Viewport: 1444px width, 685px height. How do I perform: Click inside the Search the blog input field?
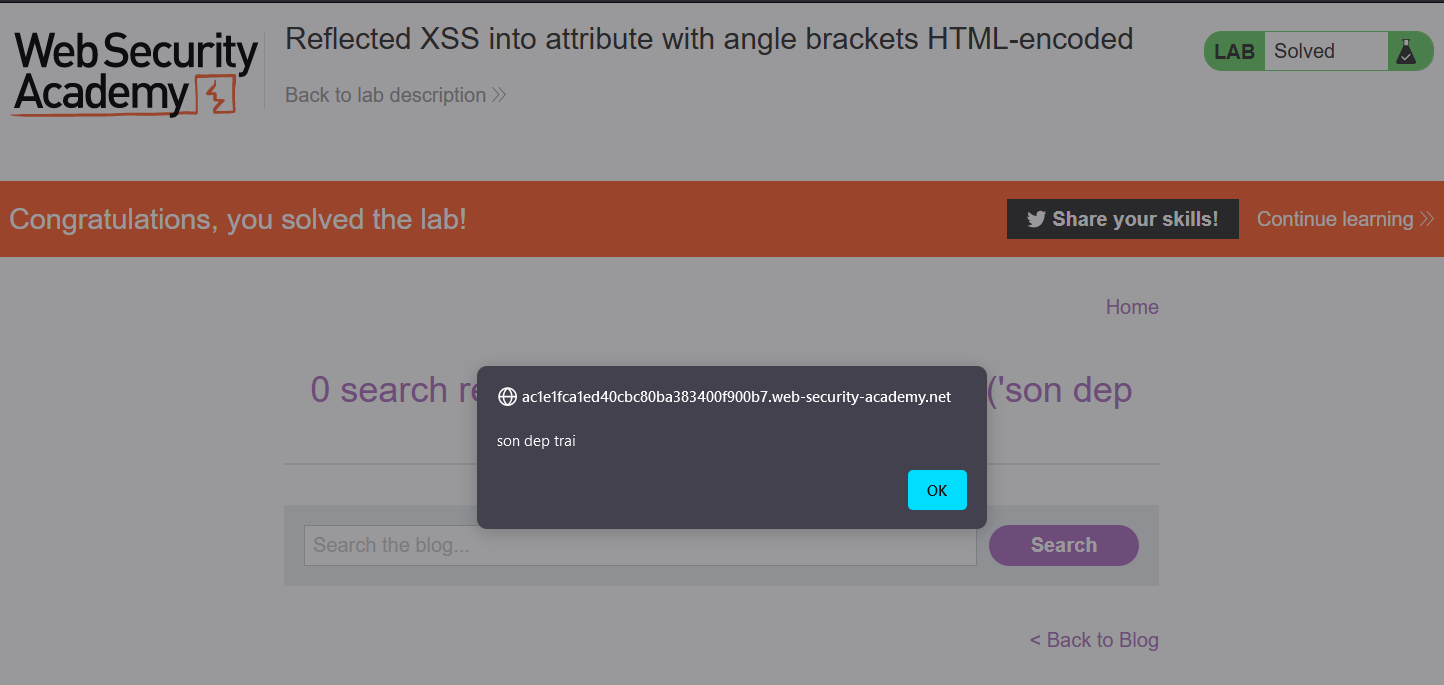point(640,545)
